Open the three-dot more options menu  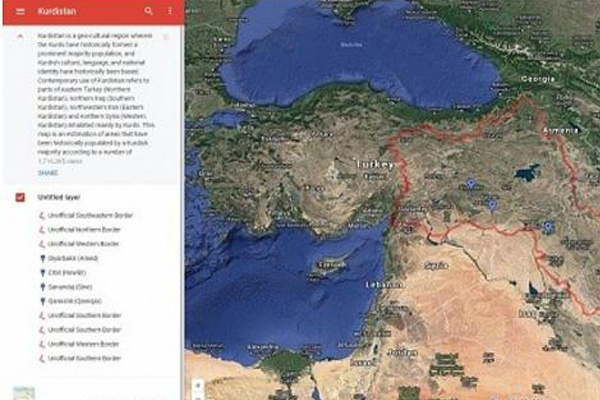[170, 11]
